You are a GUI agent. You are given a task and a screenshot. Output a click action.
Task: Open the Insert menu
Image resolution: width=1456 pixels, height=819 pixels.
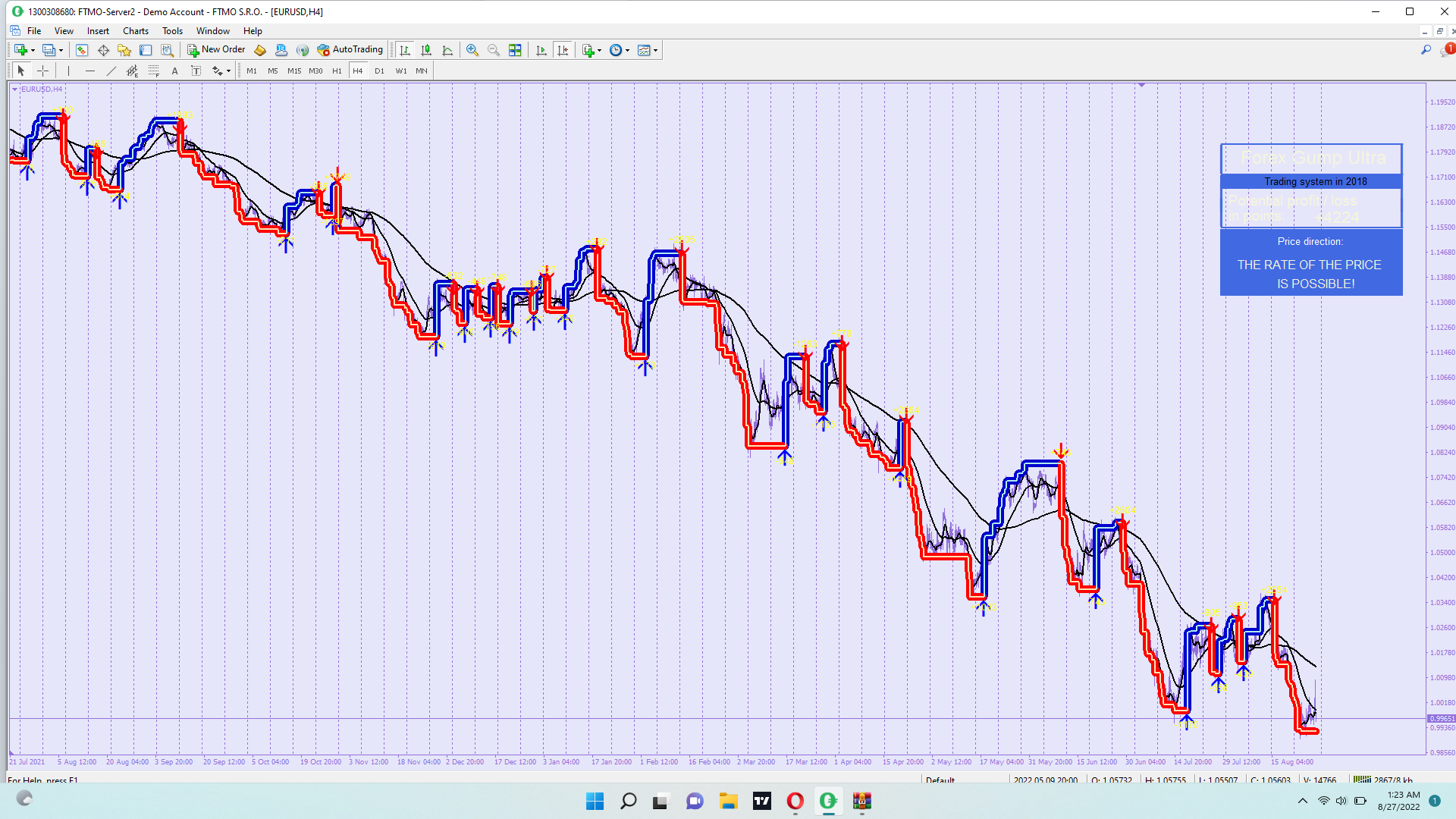(98, 31)
